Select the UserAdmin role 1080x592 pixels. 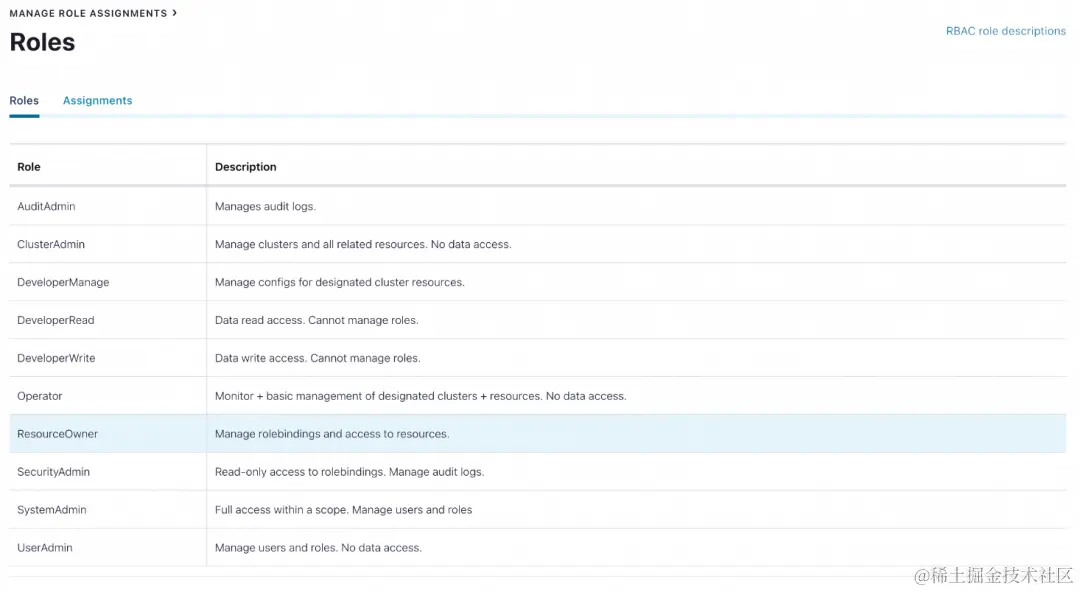tap(45, 548)
